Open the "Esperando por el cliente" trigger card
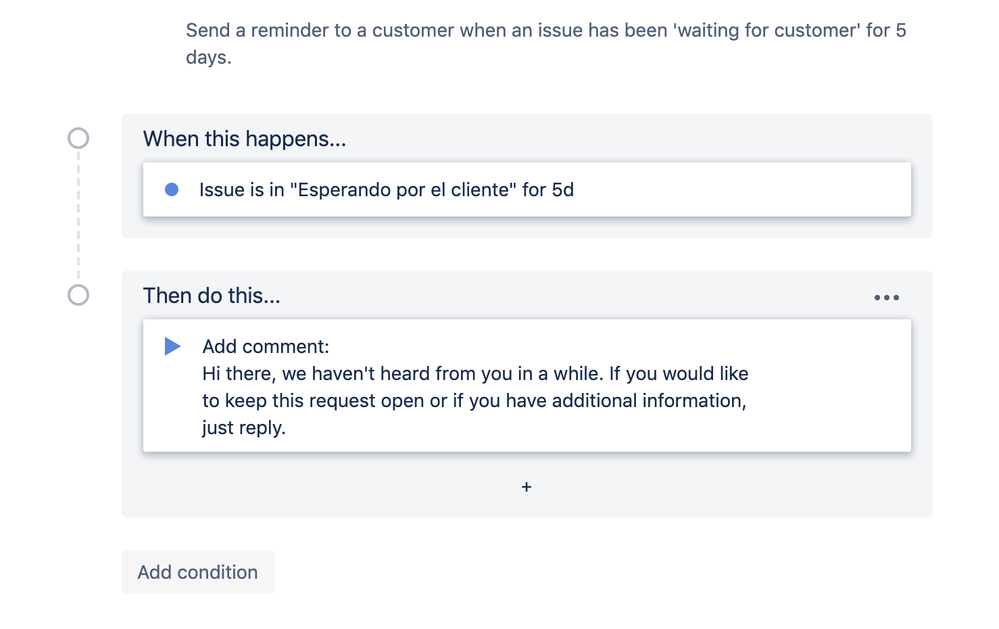 point(527,189)
